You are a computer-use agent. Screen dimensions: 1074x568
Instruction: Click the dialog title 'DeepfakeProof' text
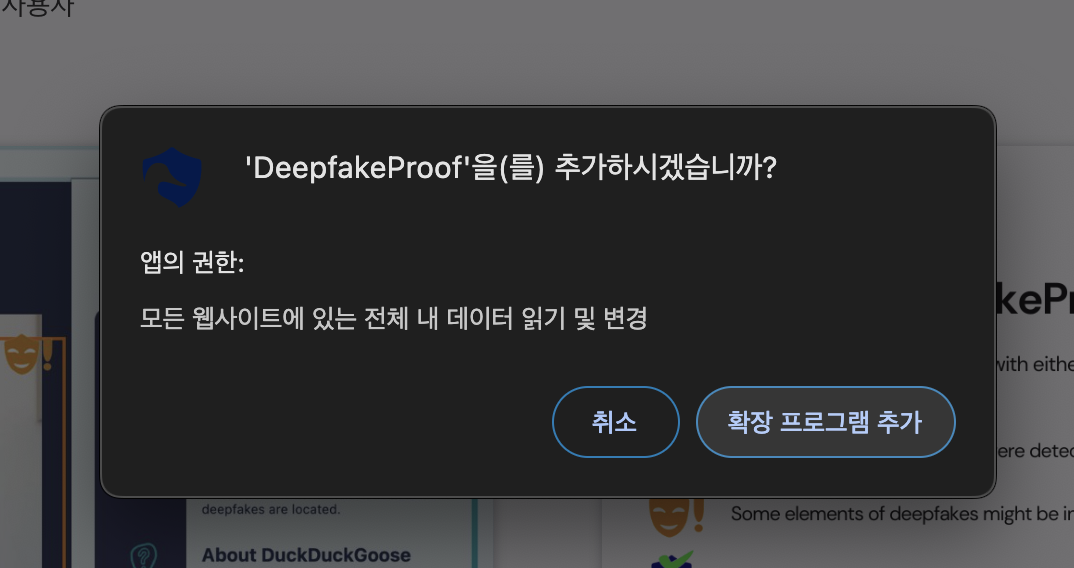tap(359, 167)
